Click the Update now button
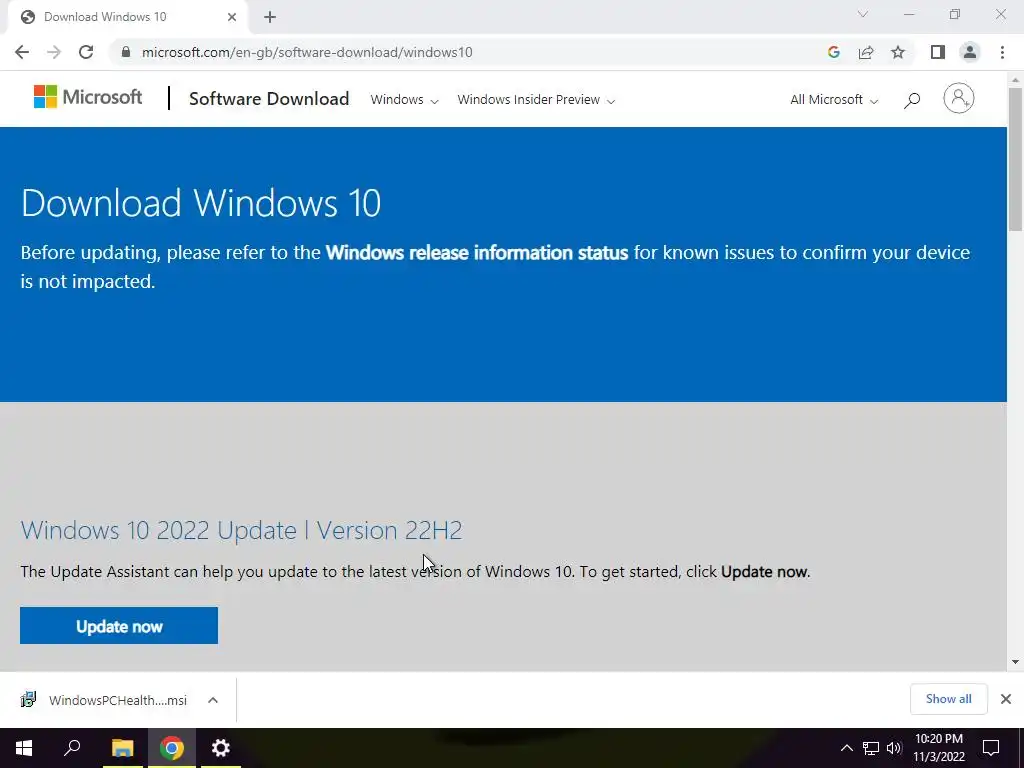 pyautogui.click(x=119, y=626)
